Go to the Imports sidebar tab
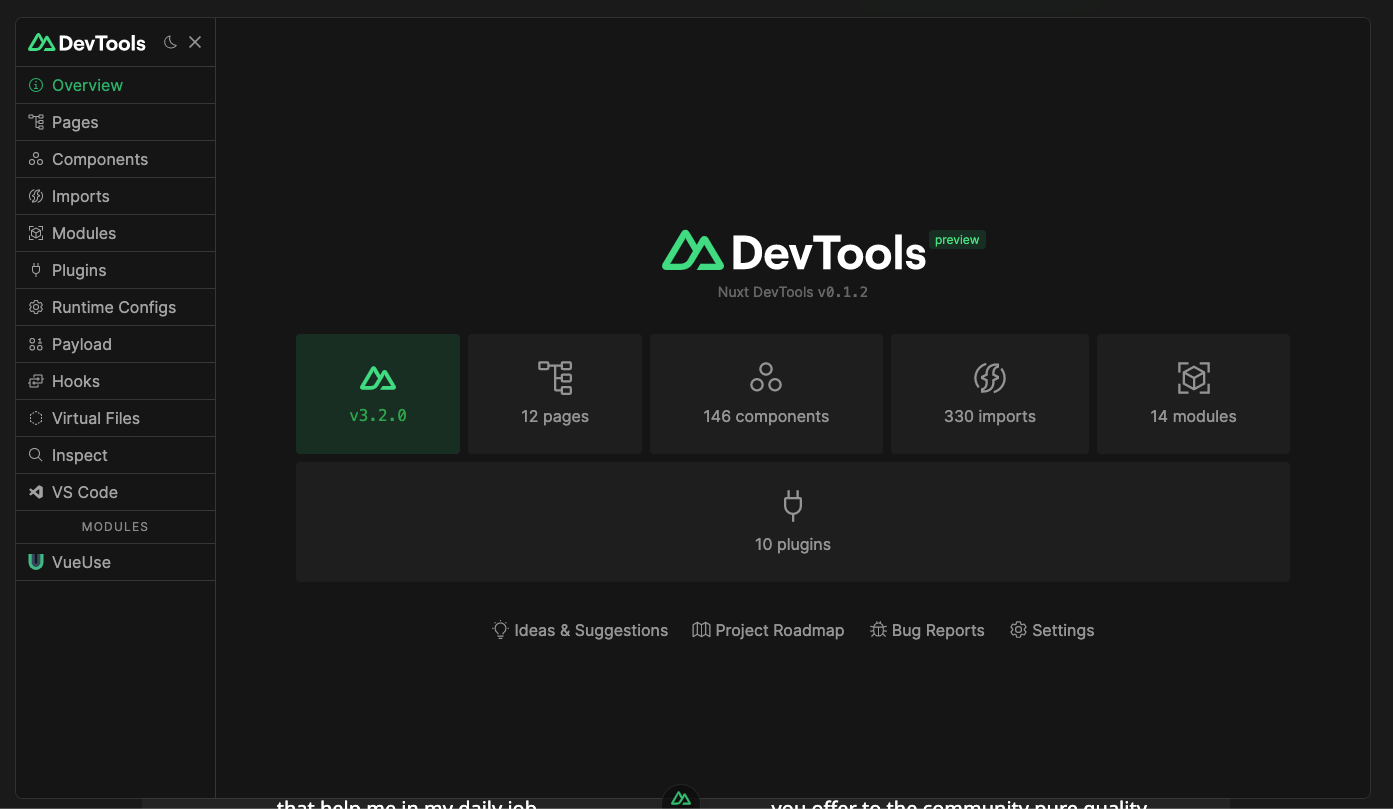Screen dimensions: 1393x809 pyautogui.click(x=115, y=196)
